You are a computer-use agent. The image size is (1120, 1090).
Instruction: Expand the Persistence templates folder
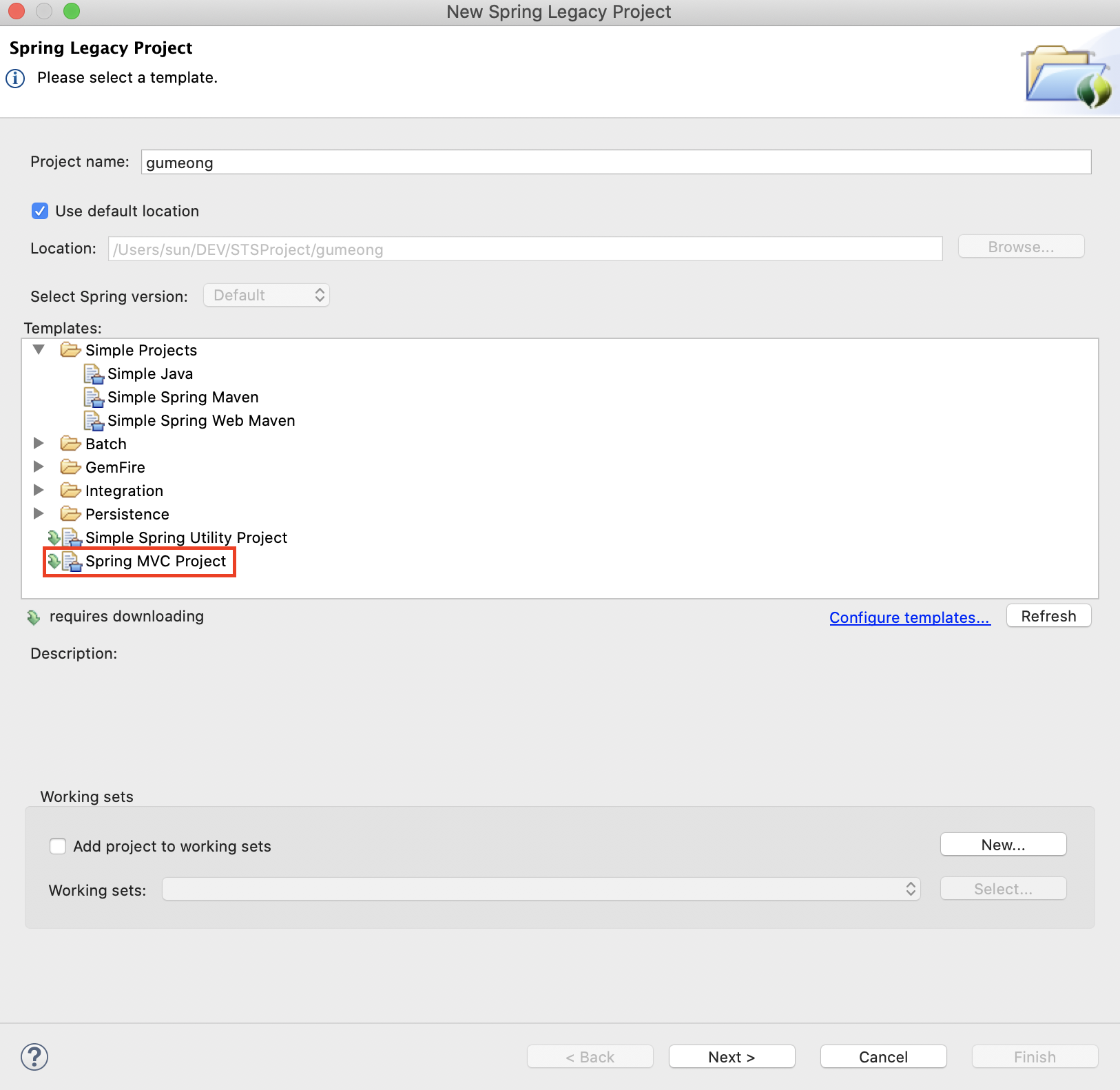39,513
